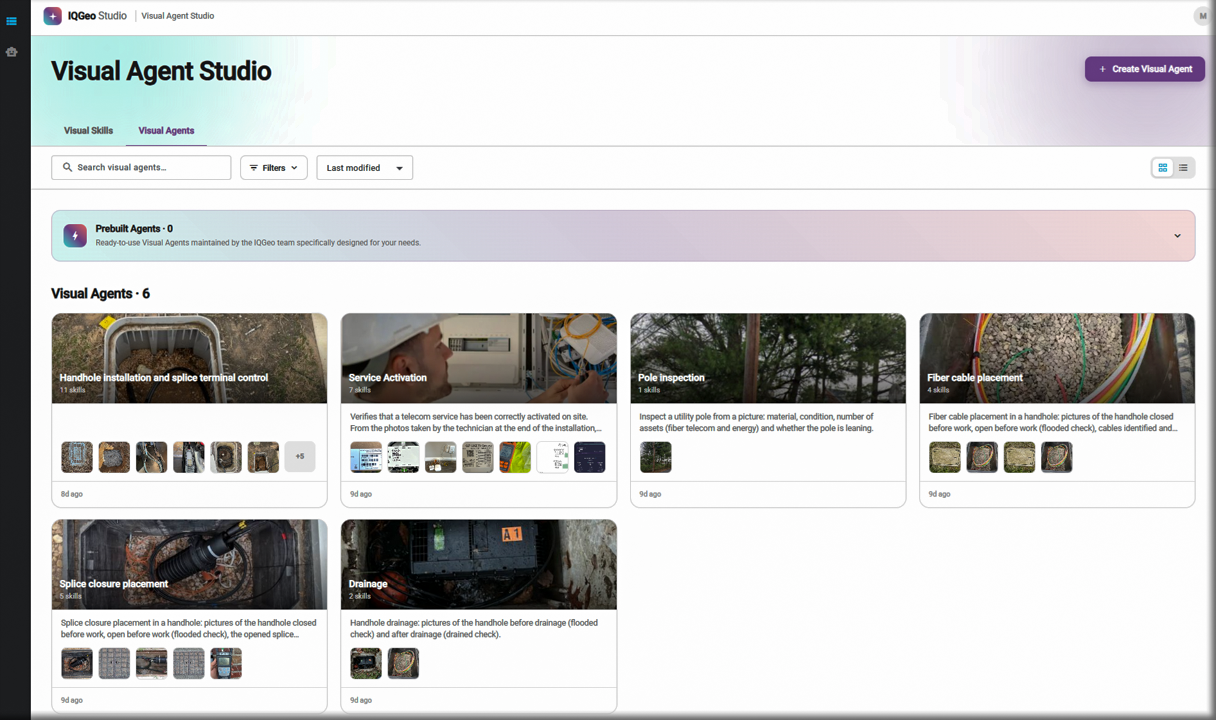Image resolution: width=1216 pixels, height=720 pixels.
Task: Click the Prebuilt Agents lightning icon
Action: click(75, 235)
